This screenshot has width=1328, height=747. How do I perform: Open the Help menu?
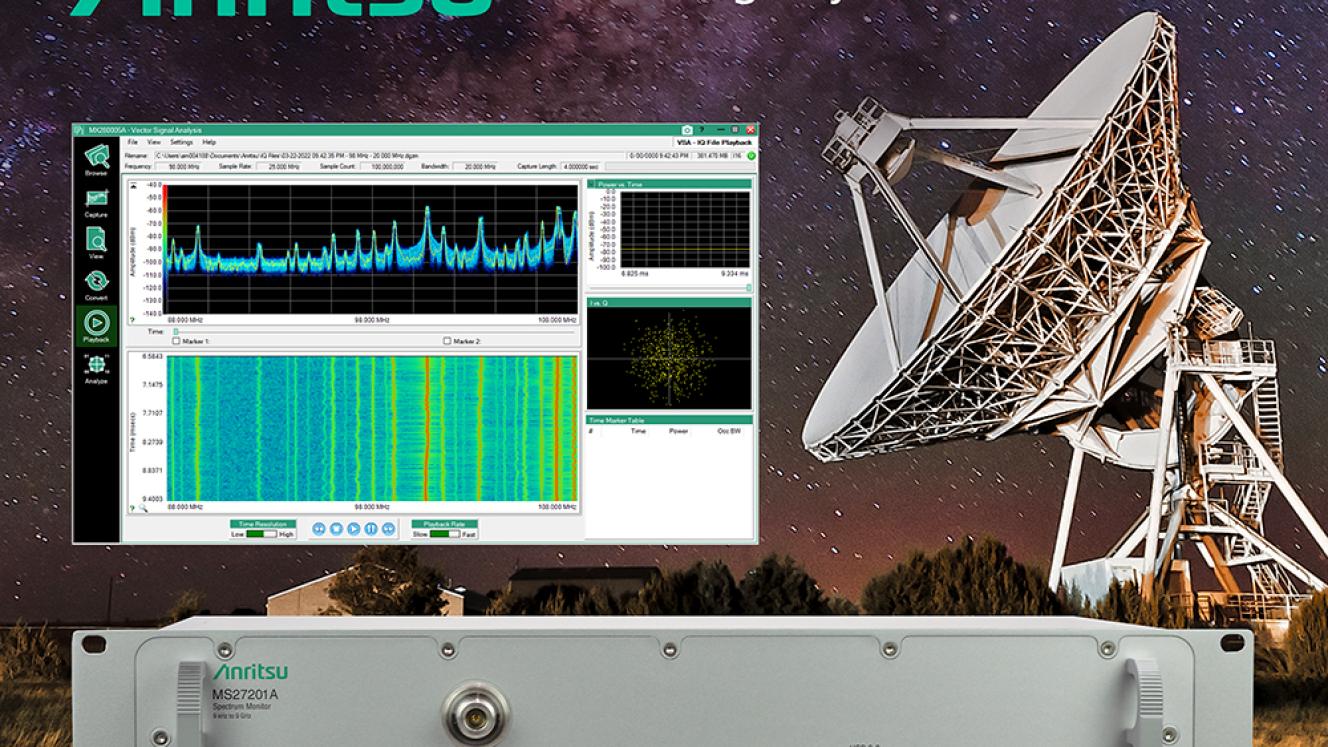click(x=209, y=143)
